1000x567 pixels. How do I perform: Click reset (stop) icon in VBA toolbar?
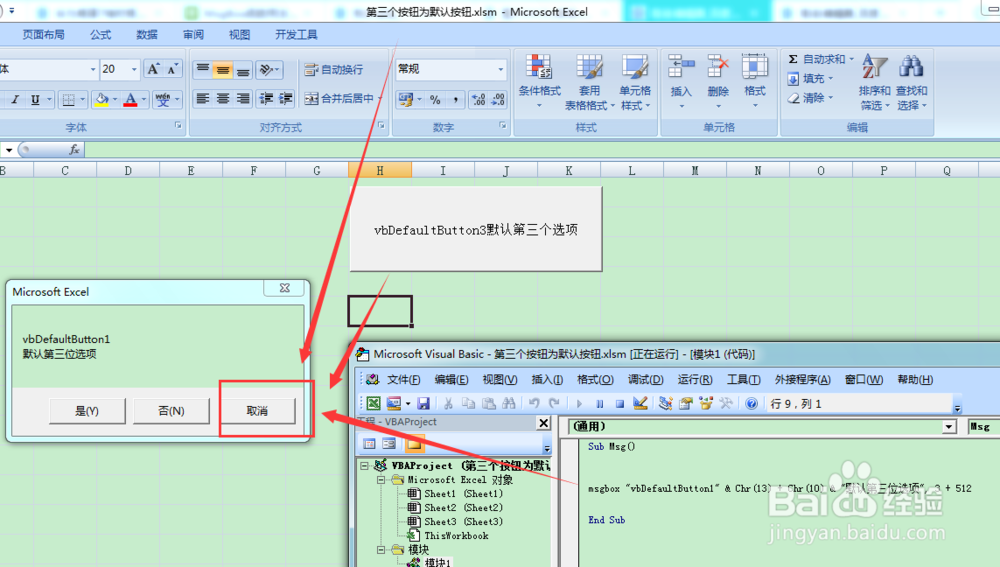(619, 404)
